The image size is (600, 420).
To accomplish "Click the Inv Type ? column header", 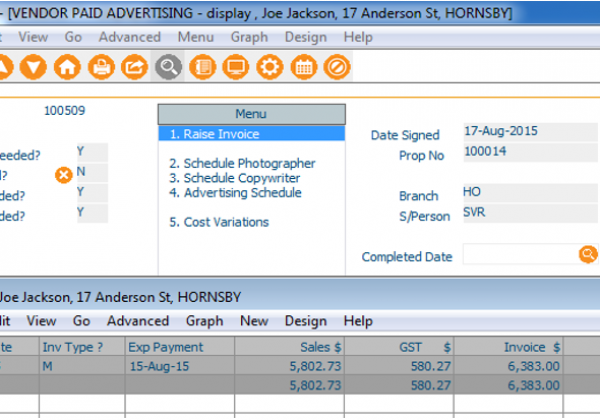I will pos(82,347).
